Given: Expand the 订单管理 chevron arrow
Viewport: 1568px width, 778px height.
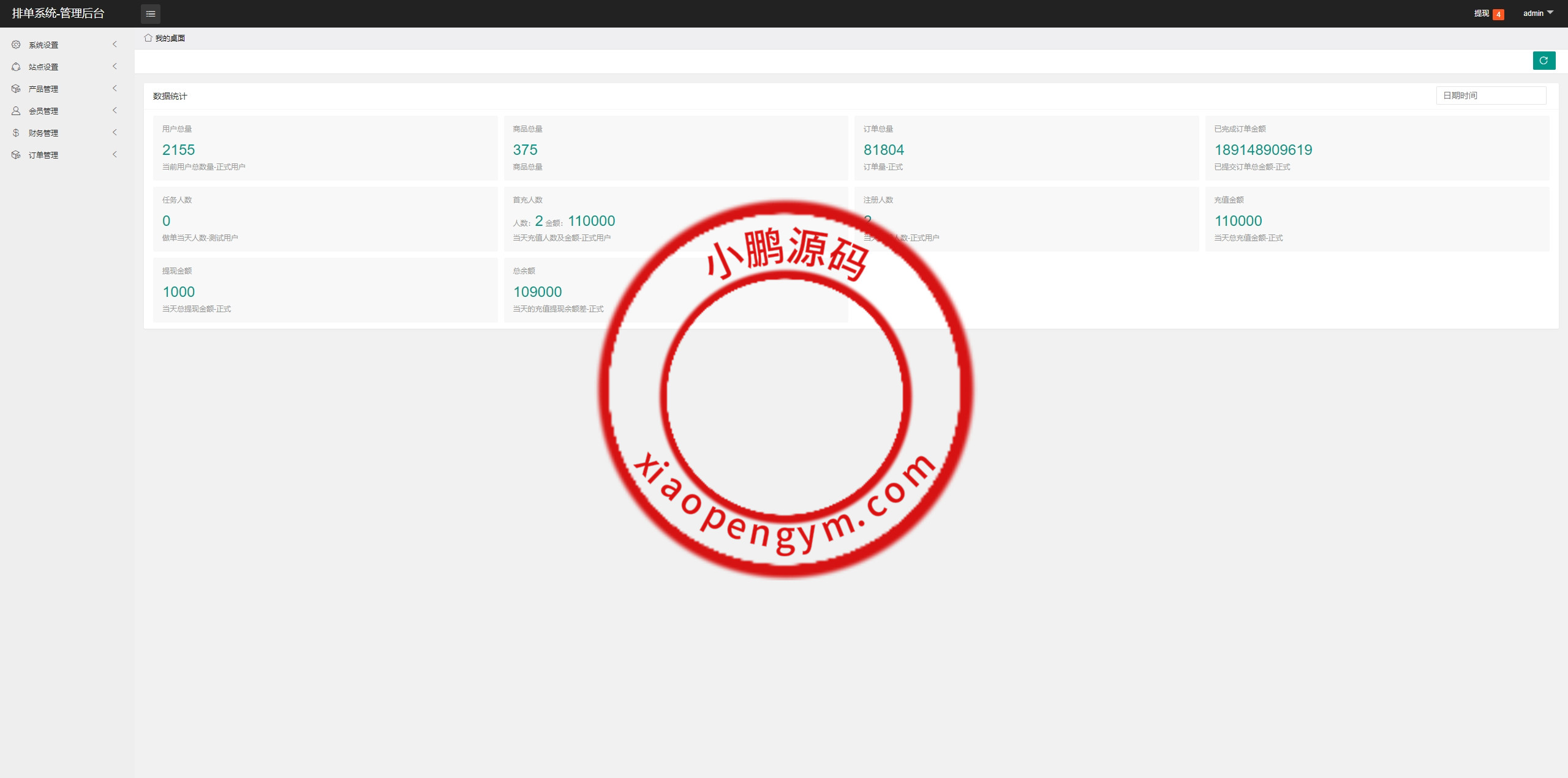Looking at the screenshot, I should click(x=115, y=154).
